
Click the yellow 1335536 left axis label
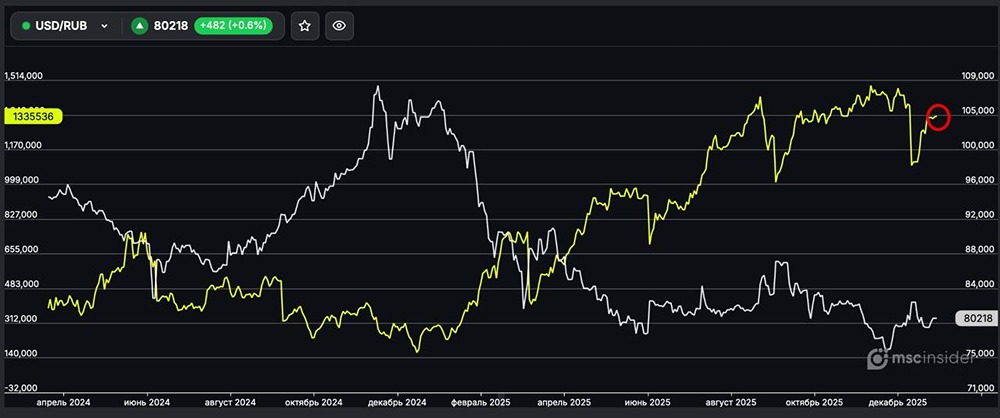pos(33,117)
